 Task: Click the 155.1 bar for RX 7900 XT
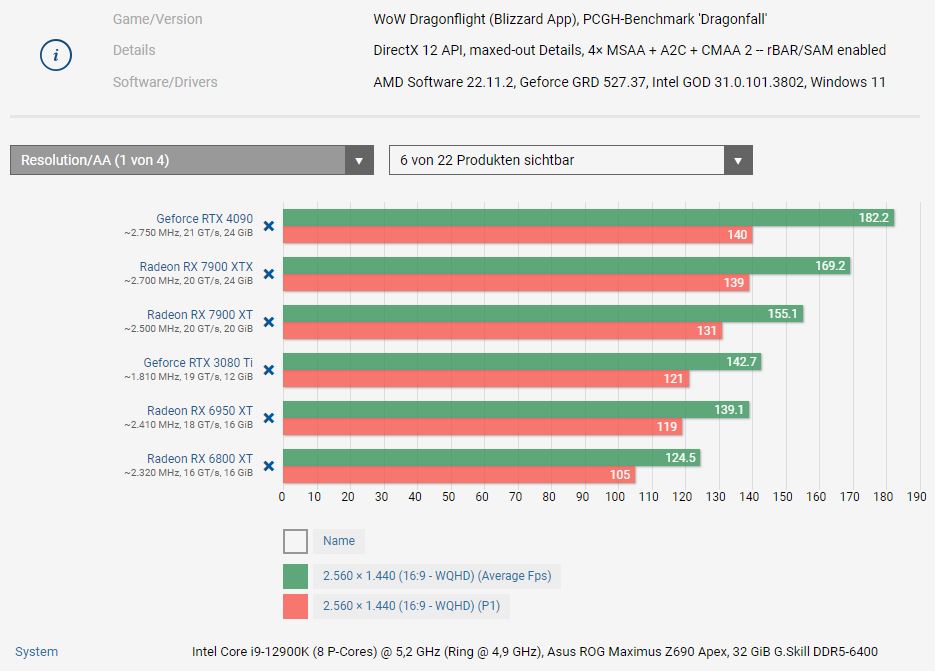pos(543,313)
